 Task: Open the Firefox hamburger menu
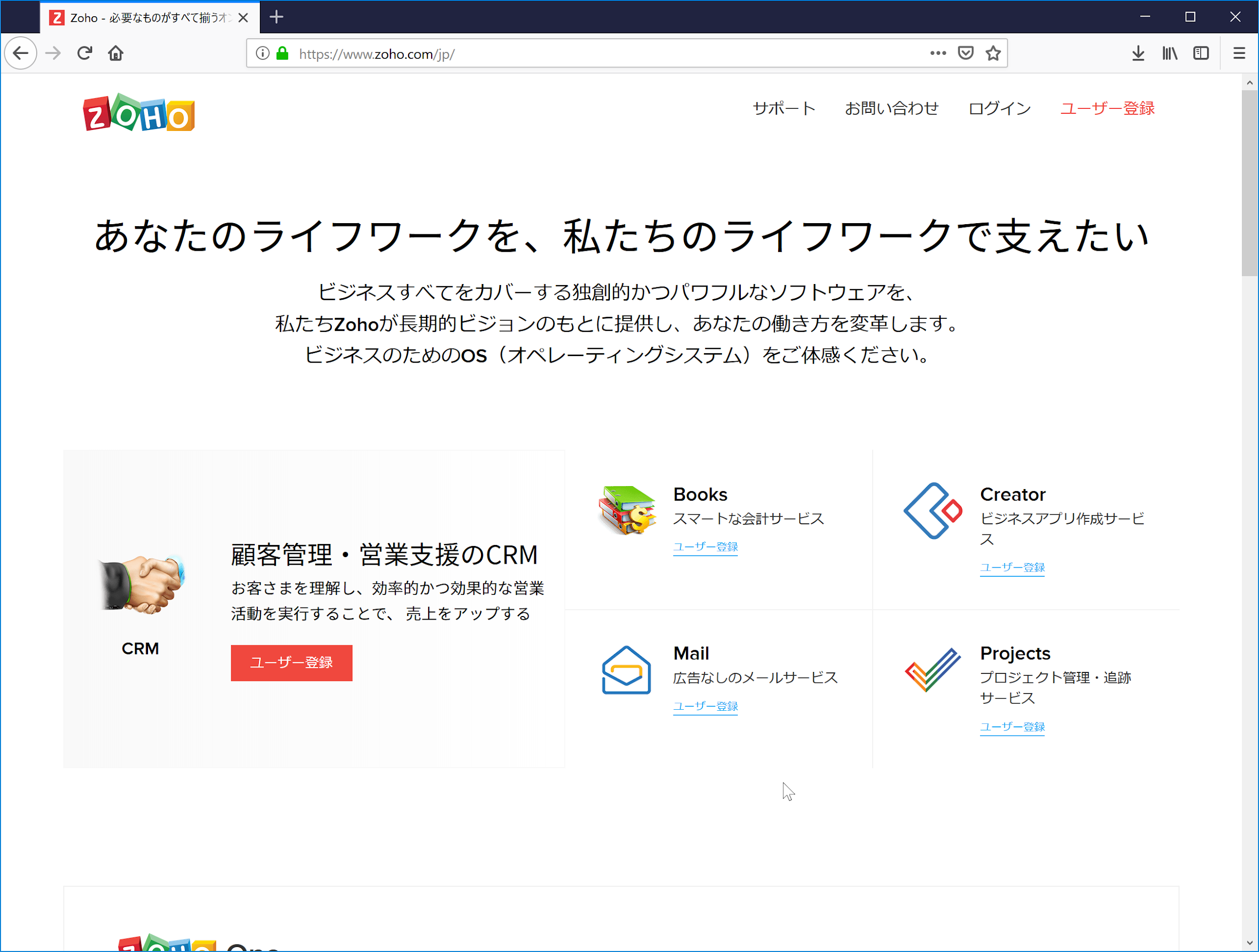[x=1239, y=53]
